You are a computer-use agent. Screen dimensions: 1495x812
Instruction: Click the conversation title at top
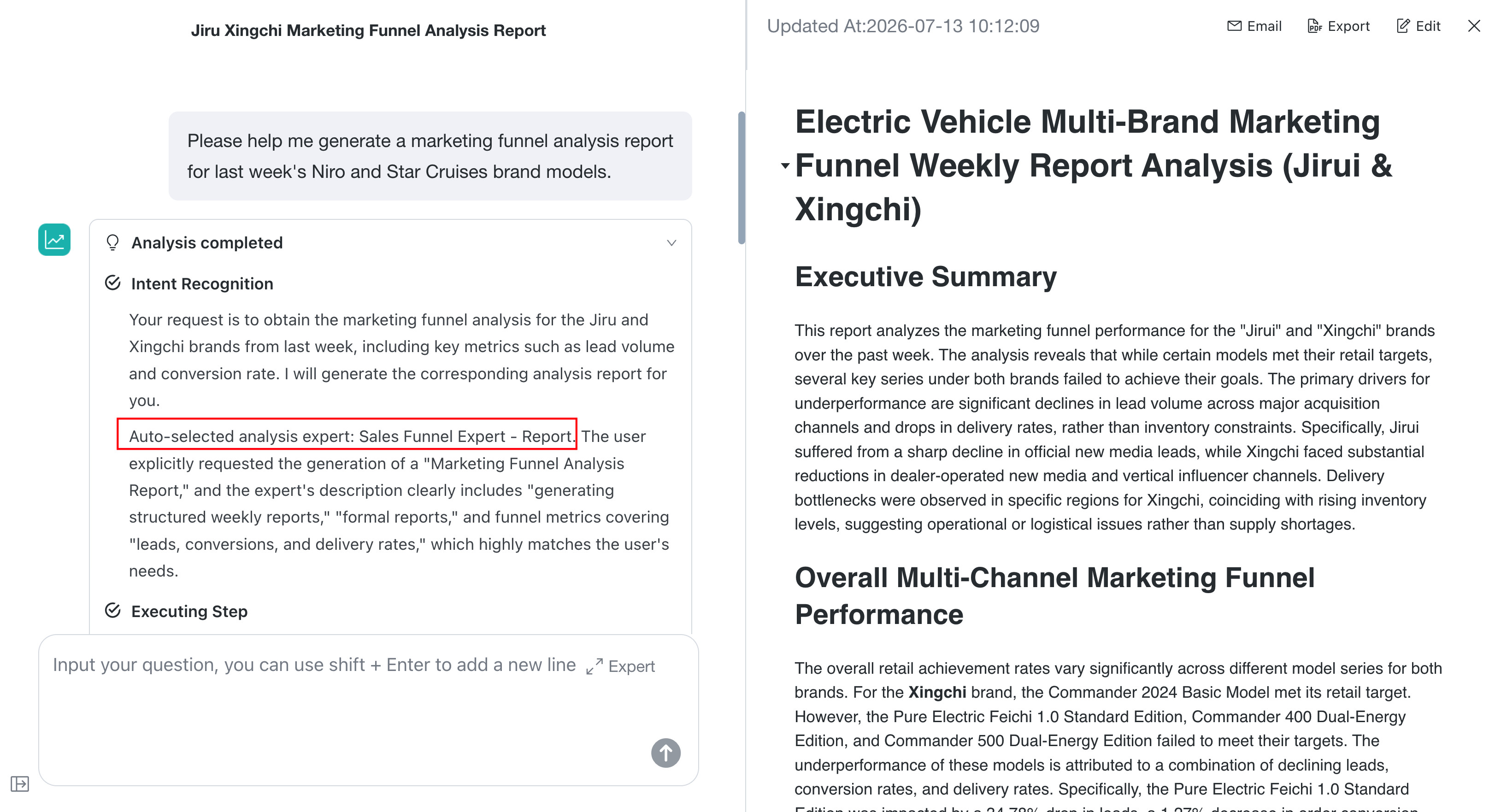click(369, 30)
